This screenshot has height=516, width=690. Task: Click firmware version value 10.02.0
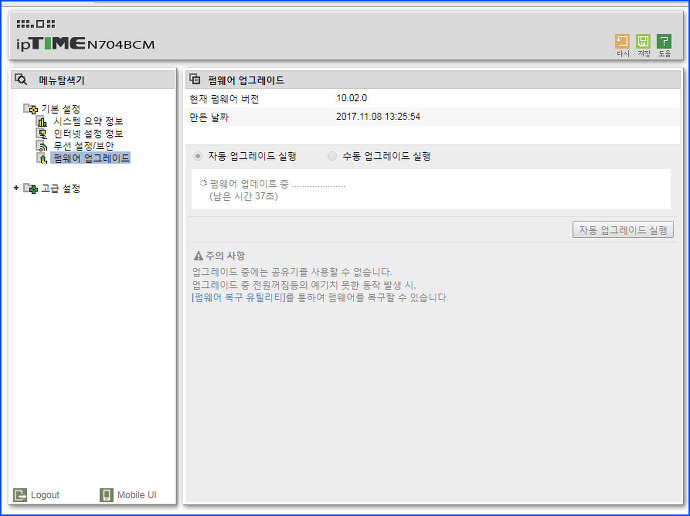point(351,98)
